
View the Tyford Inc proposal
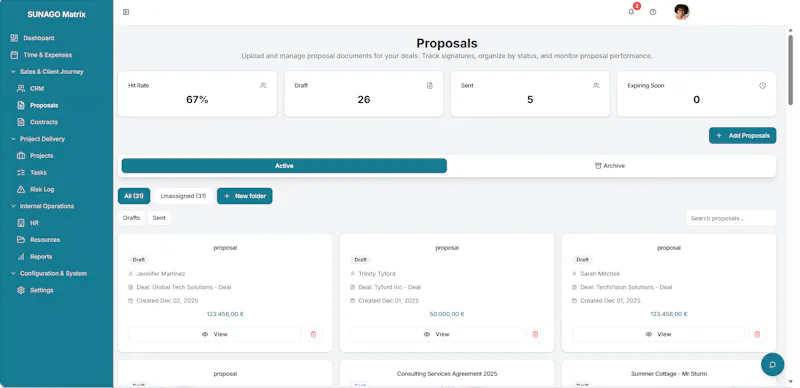tap(437, 334)
